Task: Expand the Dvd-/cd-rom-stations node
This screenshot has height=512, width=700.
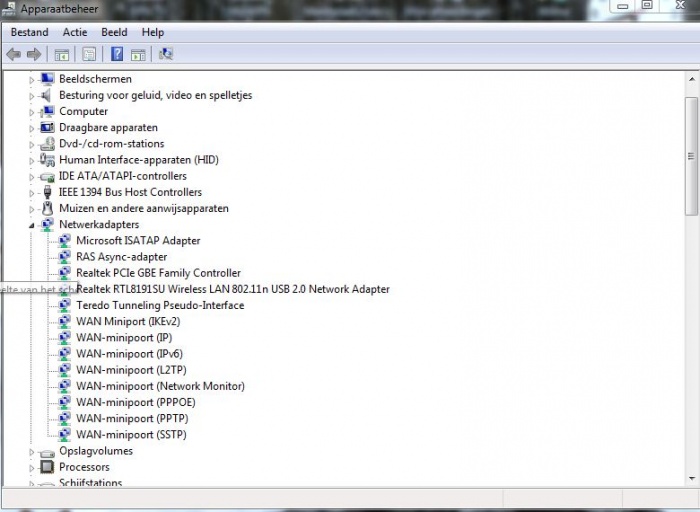Action: (x=31, y=145)
